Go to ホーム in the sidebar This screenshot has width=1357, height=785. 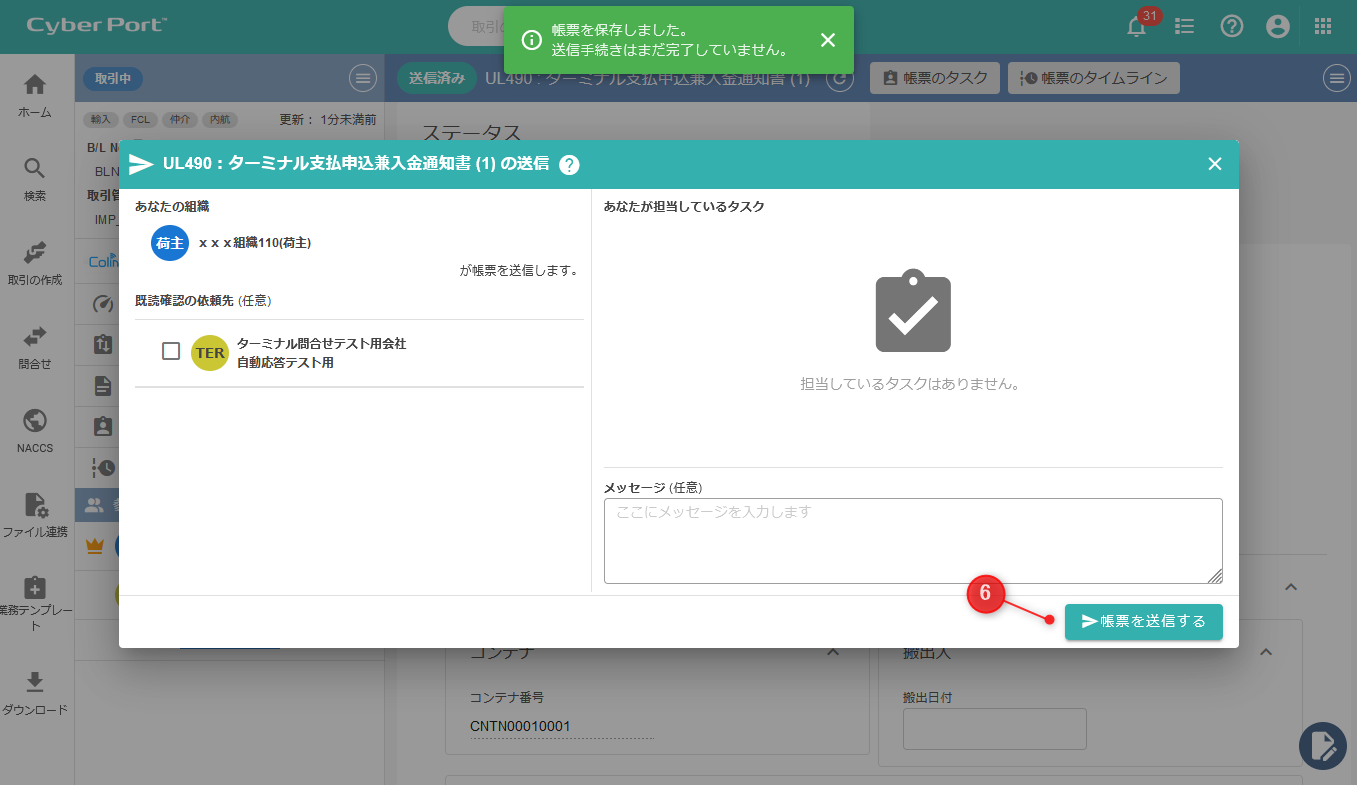point(35,95)
